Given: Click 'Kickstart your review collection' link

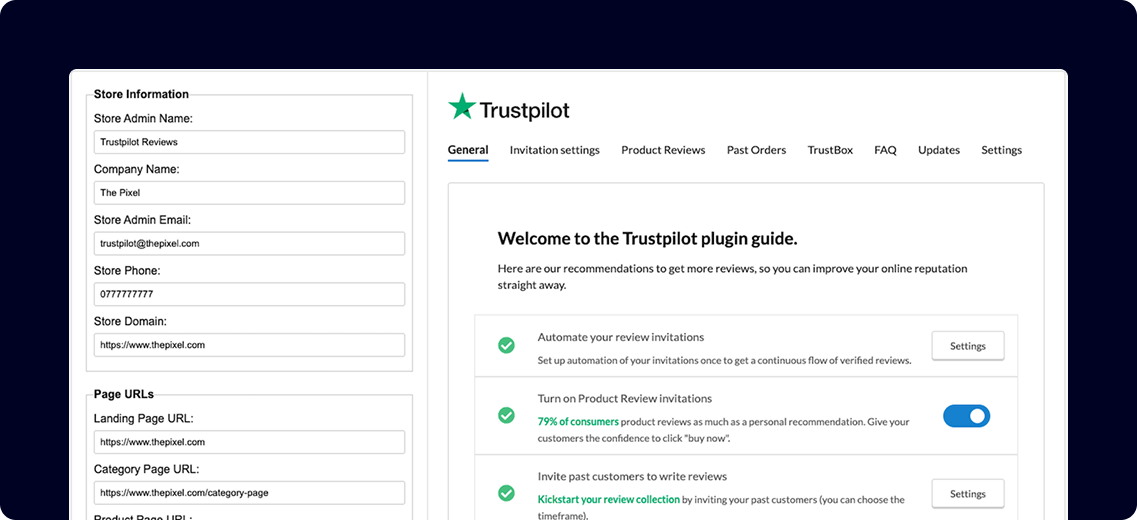Looking at the screenshot, I should pyautogui.click(x=609, y=499).
